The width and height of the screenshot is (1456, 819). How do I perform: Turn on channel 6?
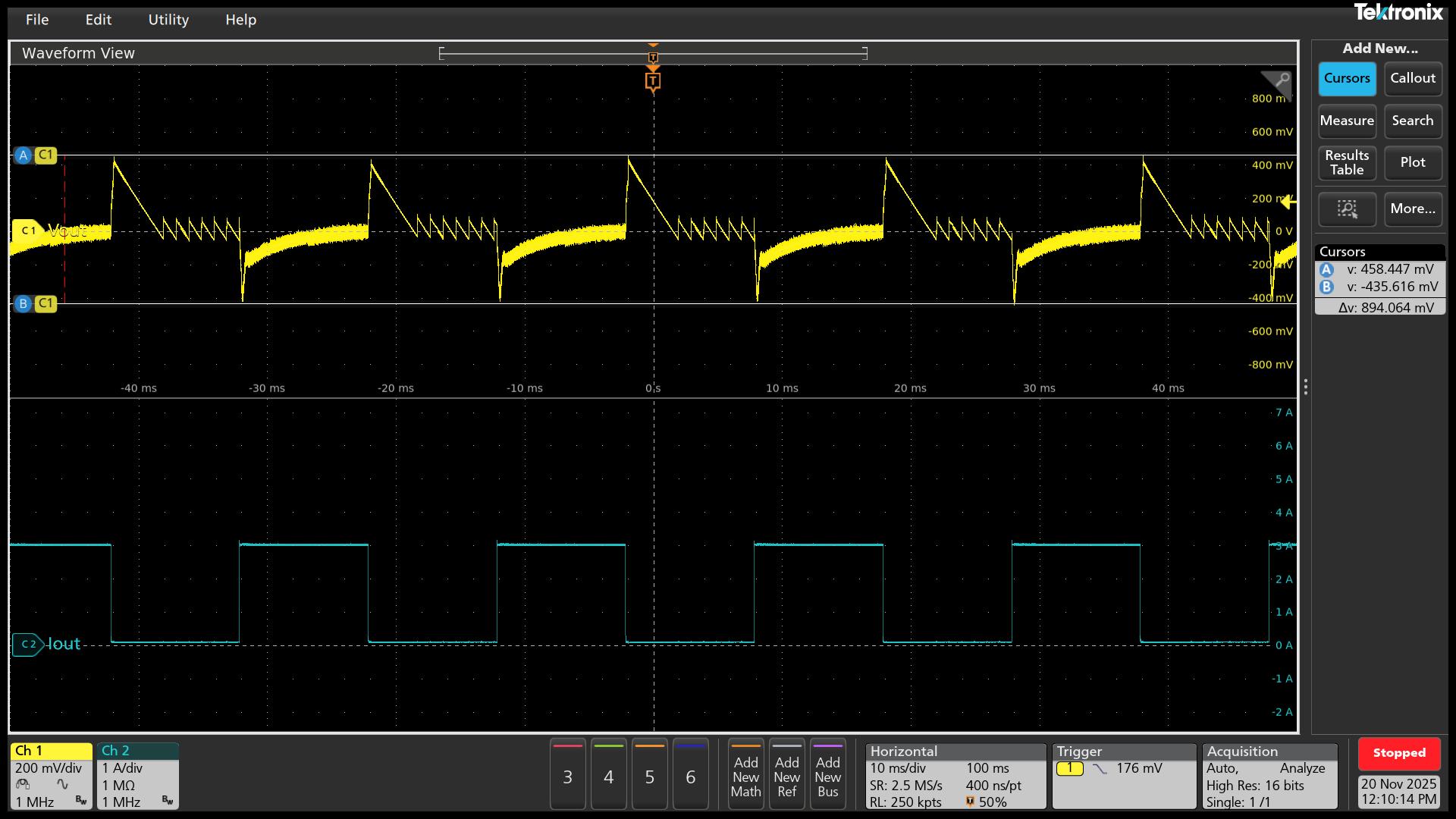click(690, 775)
